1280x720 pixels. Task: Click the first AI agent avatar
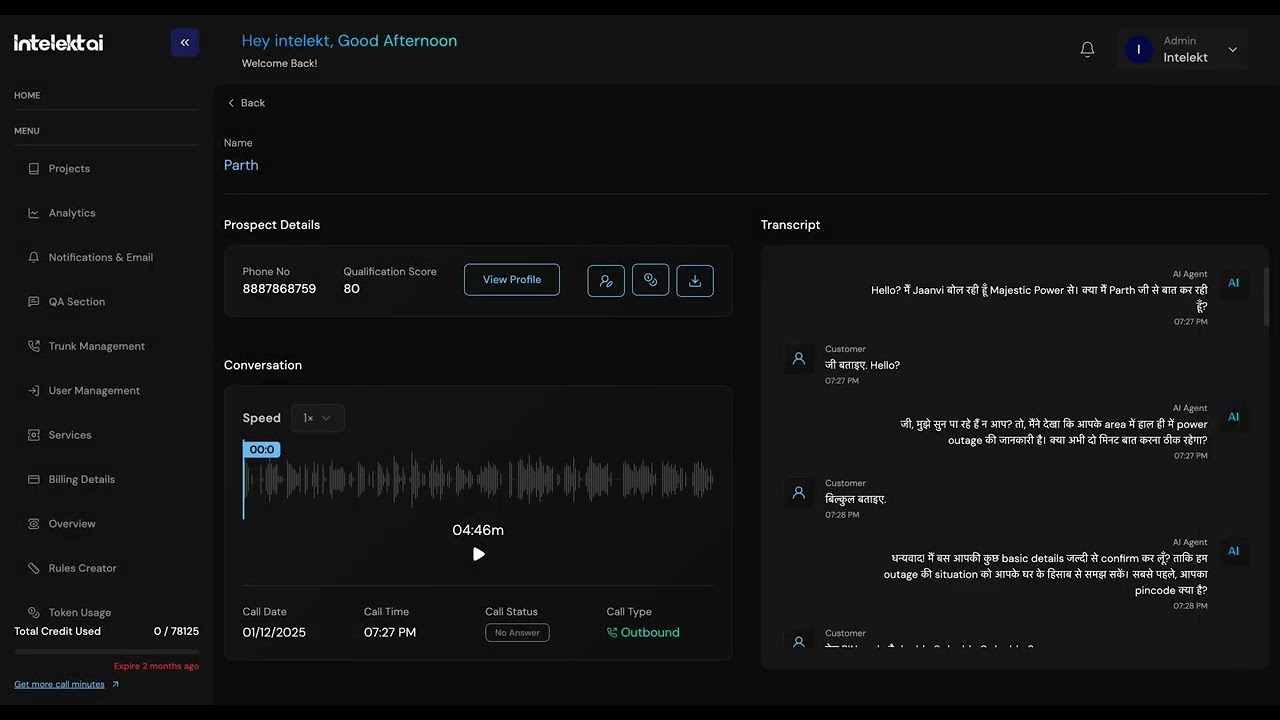(1233, 283)
